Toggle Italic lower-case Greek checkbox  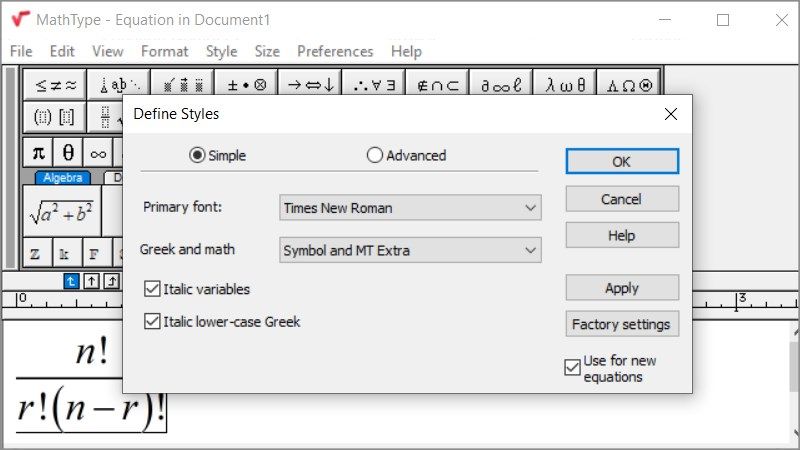point(152,322)
